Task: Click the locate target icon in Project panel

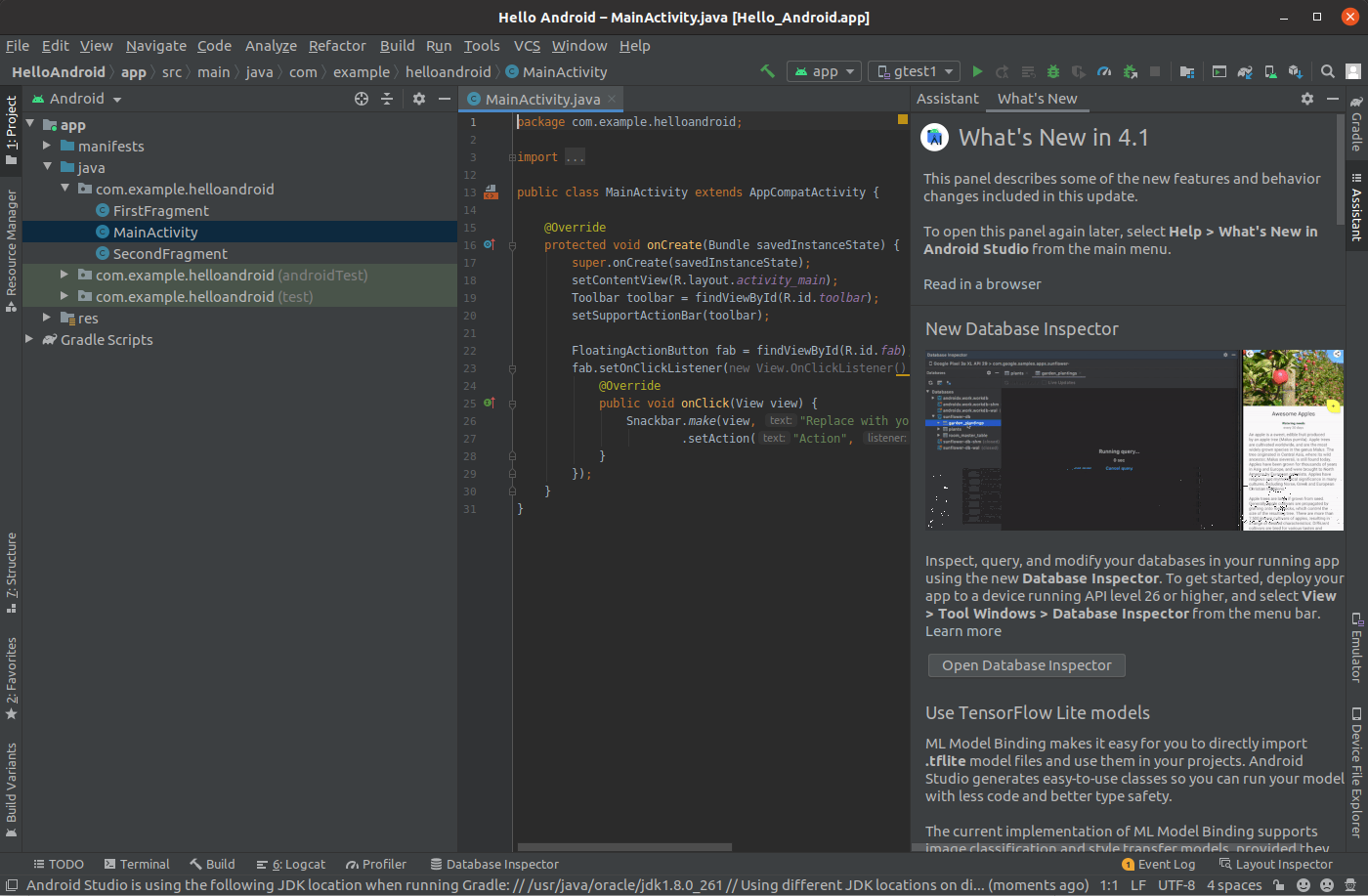Action: (362, 99)
